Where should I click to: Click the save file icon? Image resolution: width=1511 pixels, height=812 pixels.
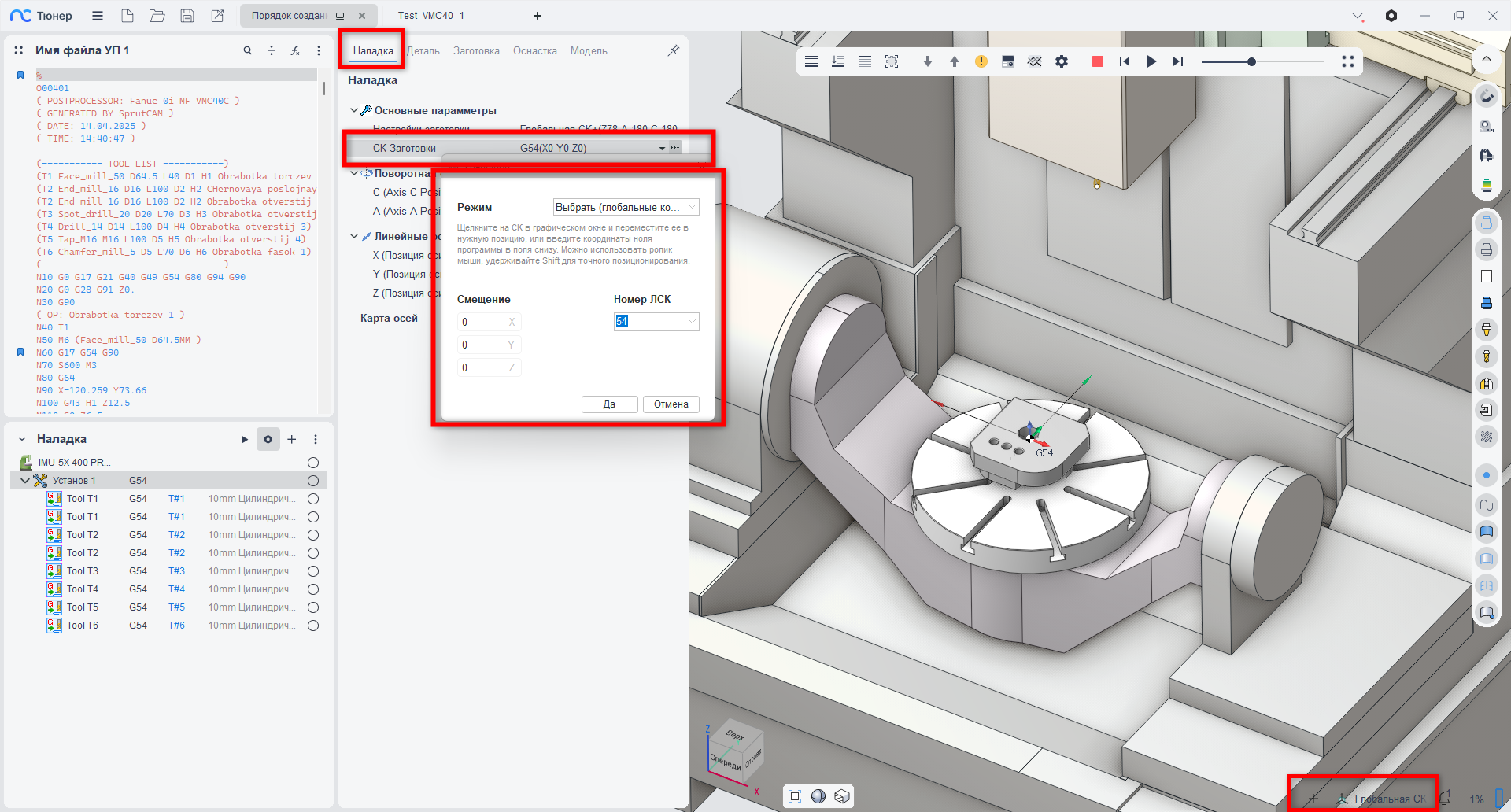coord(187,16)
